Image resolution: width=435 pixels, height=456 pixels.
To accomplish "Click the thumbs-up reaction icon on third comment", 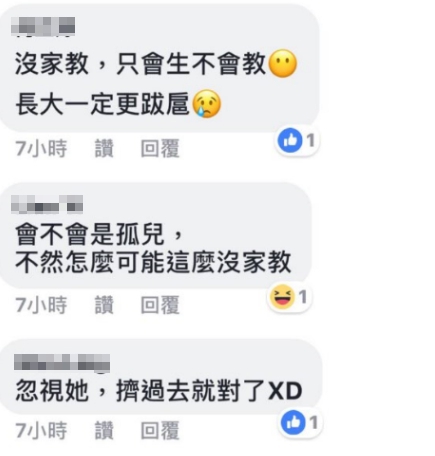I will click(x=293, y=423).
